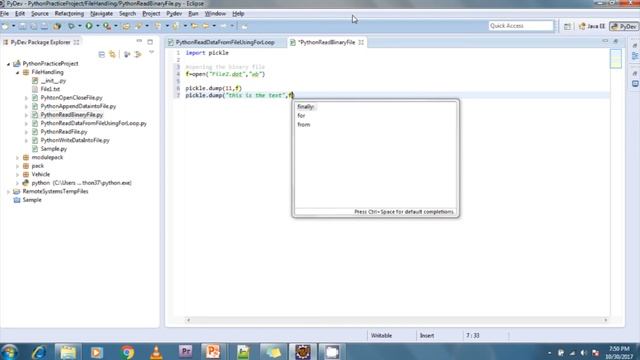Select PythonWriteDataIntoFile.py in the tree
Screen dimensions: 640x360
pyautogui.click(x=75, y=140)
